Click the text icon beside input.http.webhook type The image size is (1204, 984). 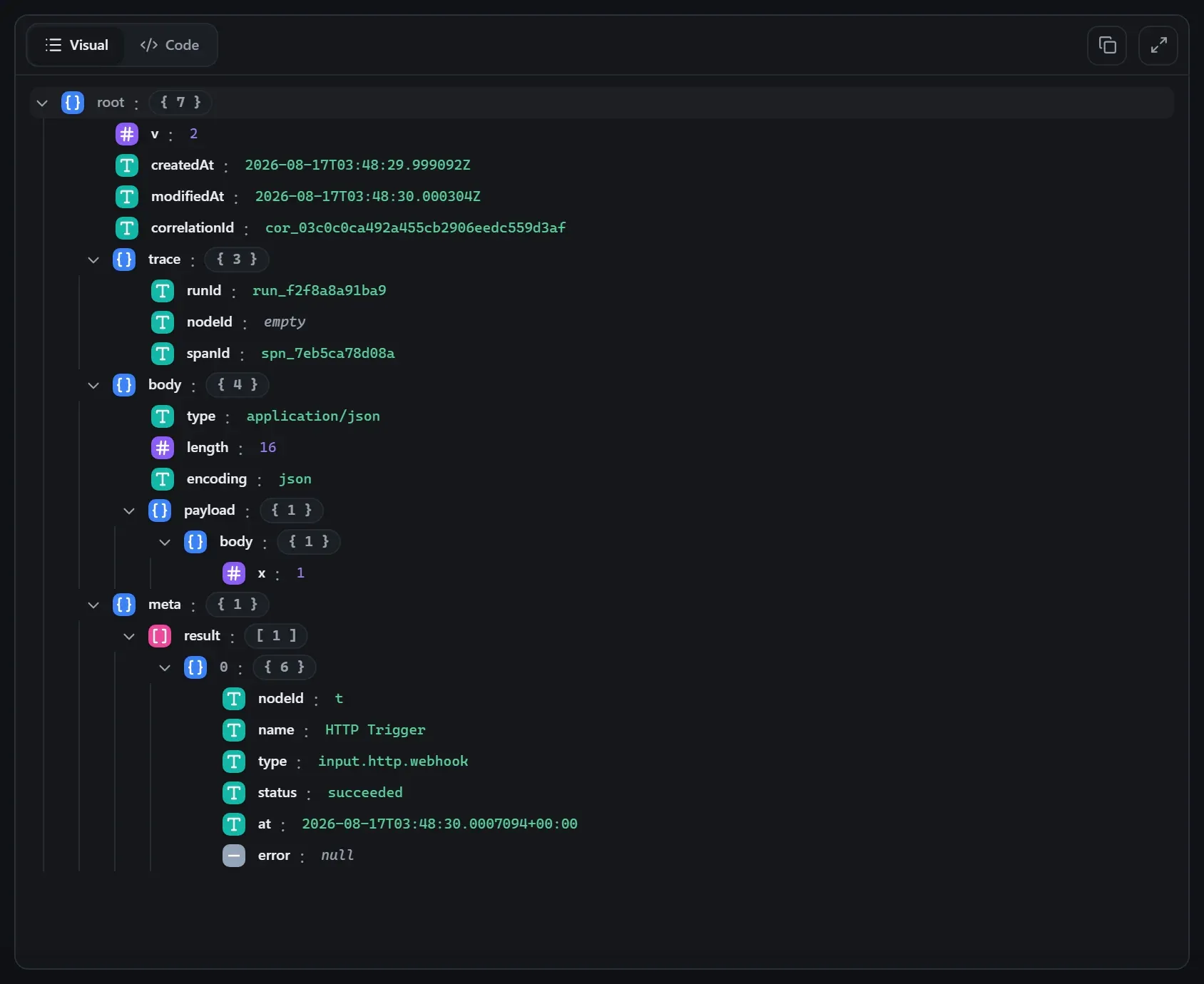(x=234, y=762)
